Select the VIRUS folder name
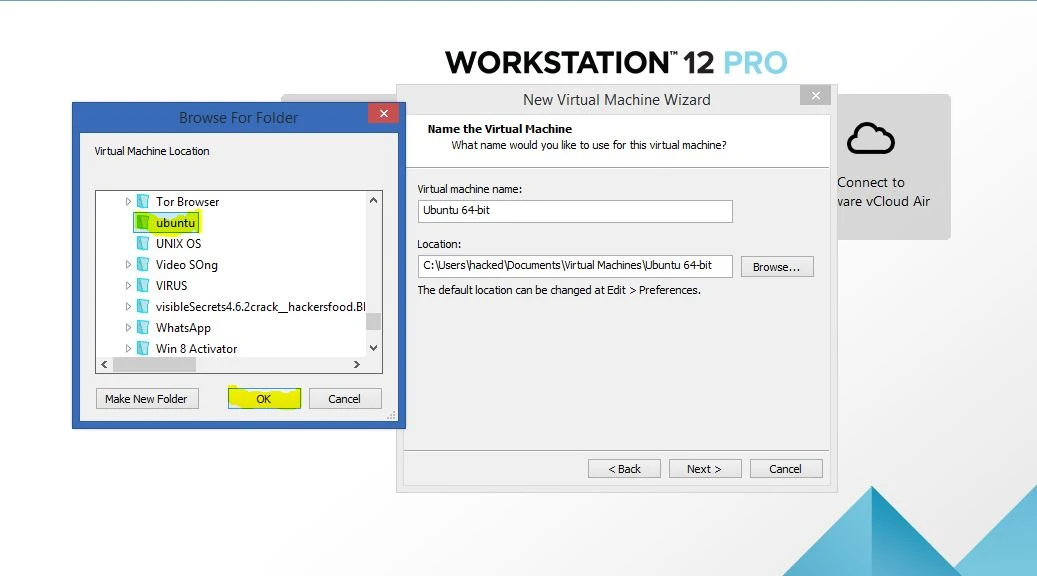The width and height of the screenshot is (1037, 576). pos(171,286)
